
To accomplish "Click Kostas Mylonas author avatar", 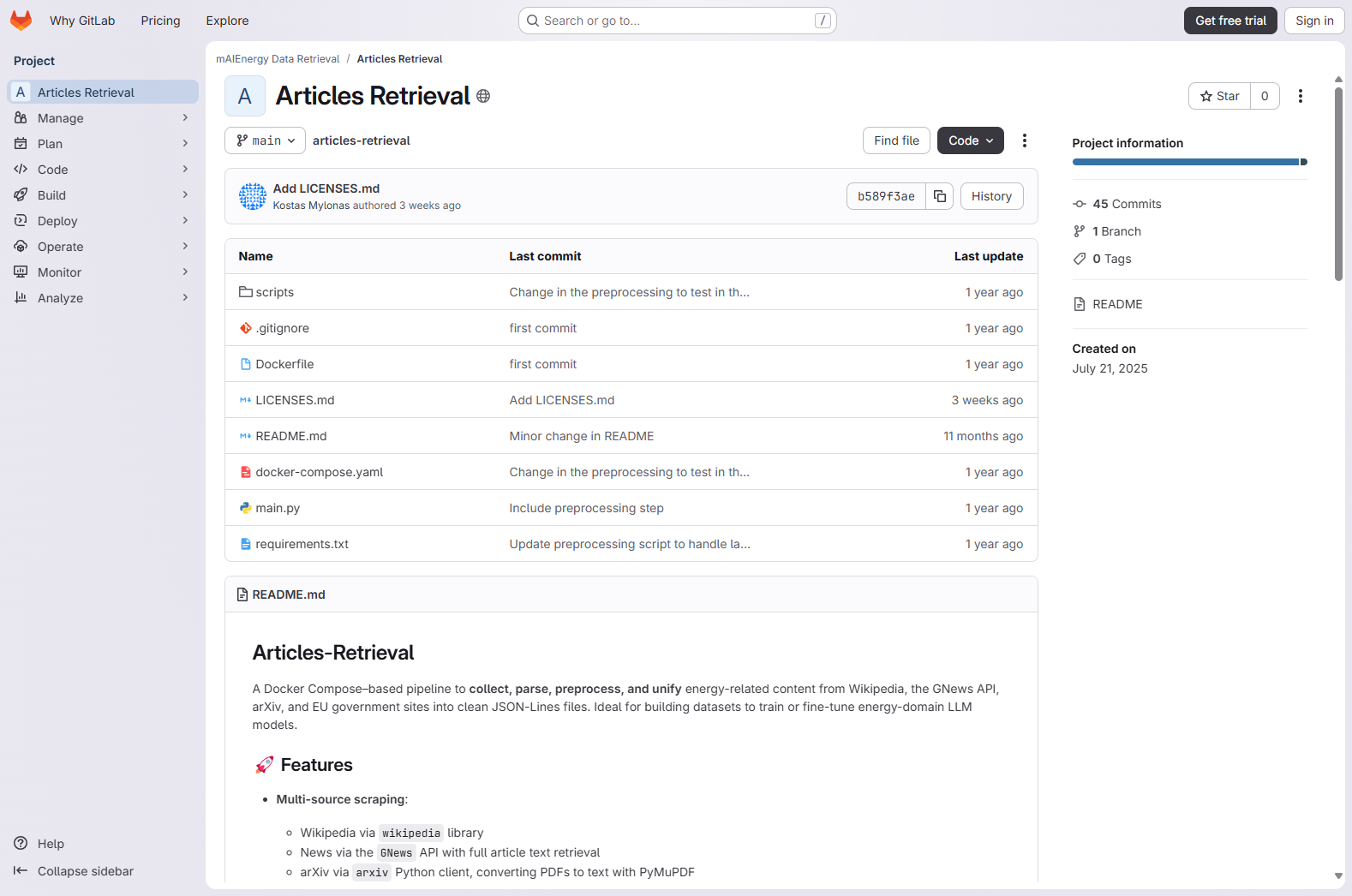I will (253, 196).
